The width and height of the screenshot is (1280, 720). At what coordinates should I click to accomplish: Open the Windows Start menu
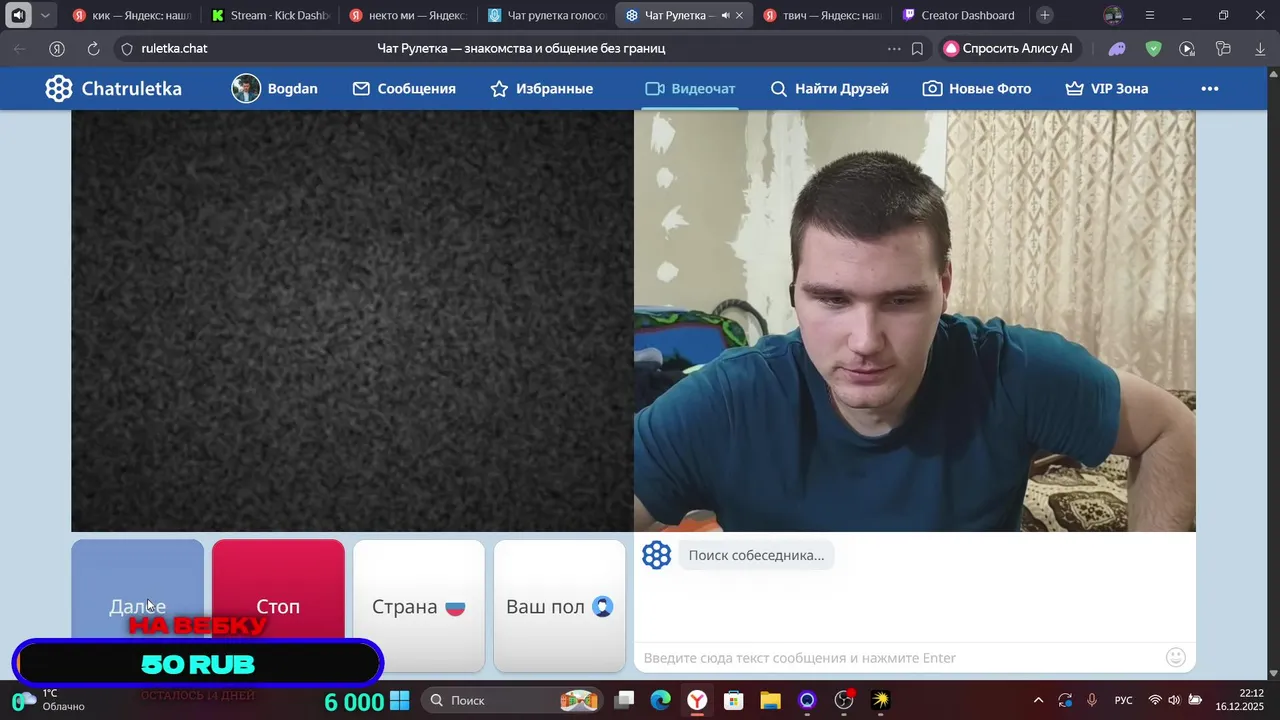pos(399,700)
